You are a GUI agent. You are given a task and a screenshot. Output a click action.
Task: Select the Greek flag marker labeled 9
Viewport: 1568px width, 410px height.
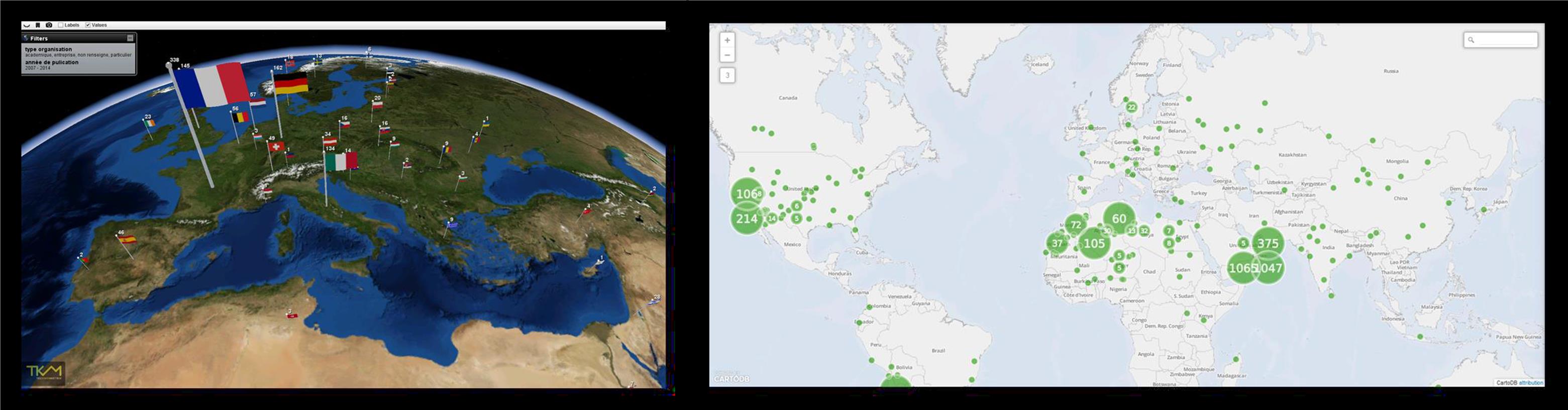click(451, 225)
